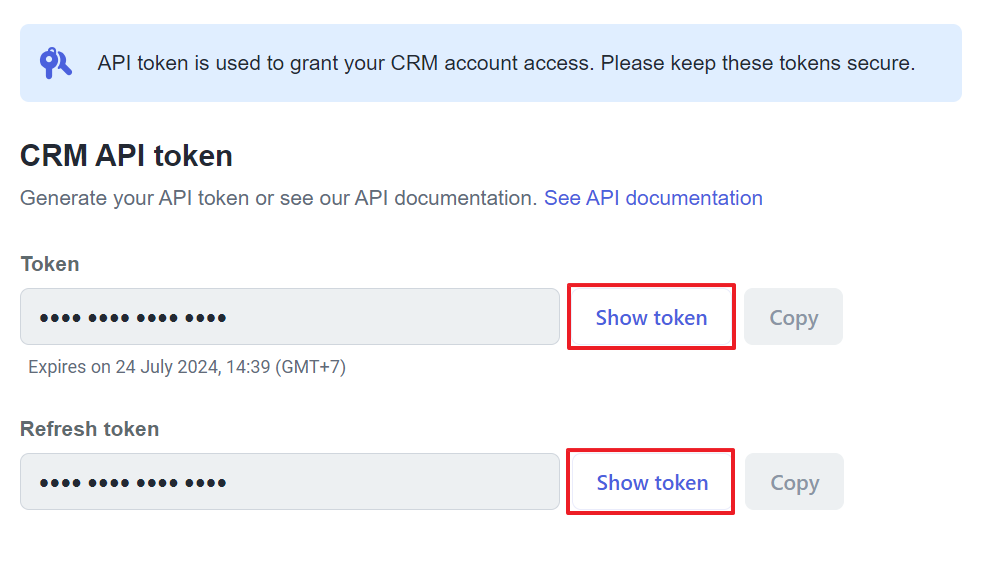
Task: Reveal the Token value with Show token
Action: click(x=651, y=317)
